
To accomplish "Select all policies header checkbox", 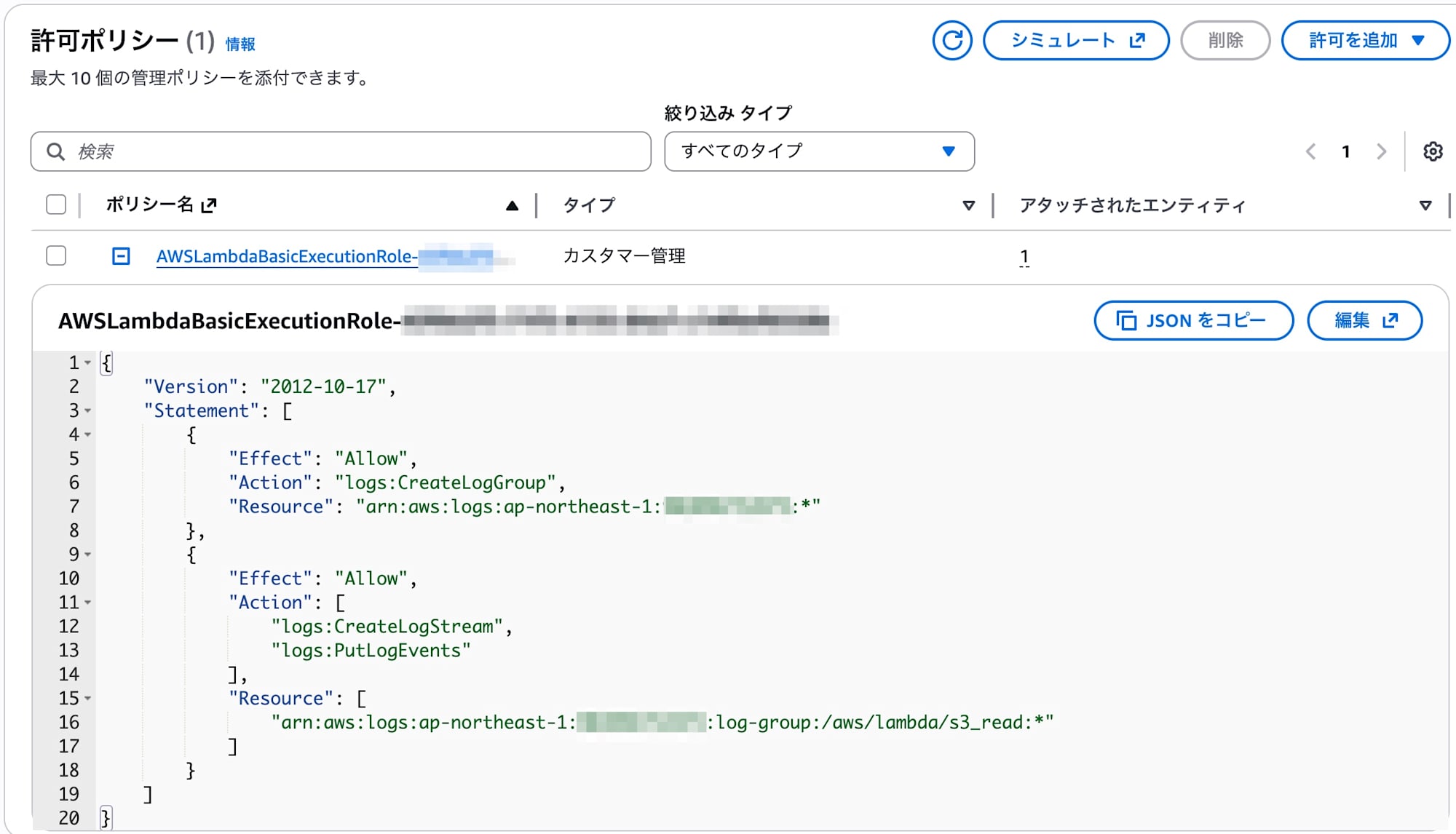I will coord(56,204).
